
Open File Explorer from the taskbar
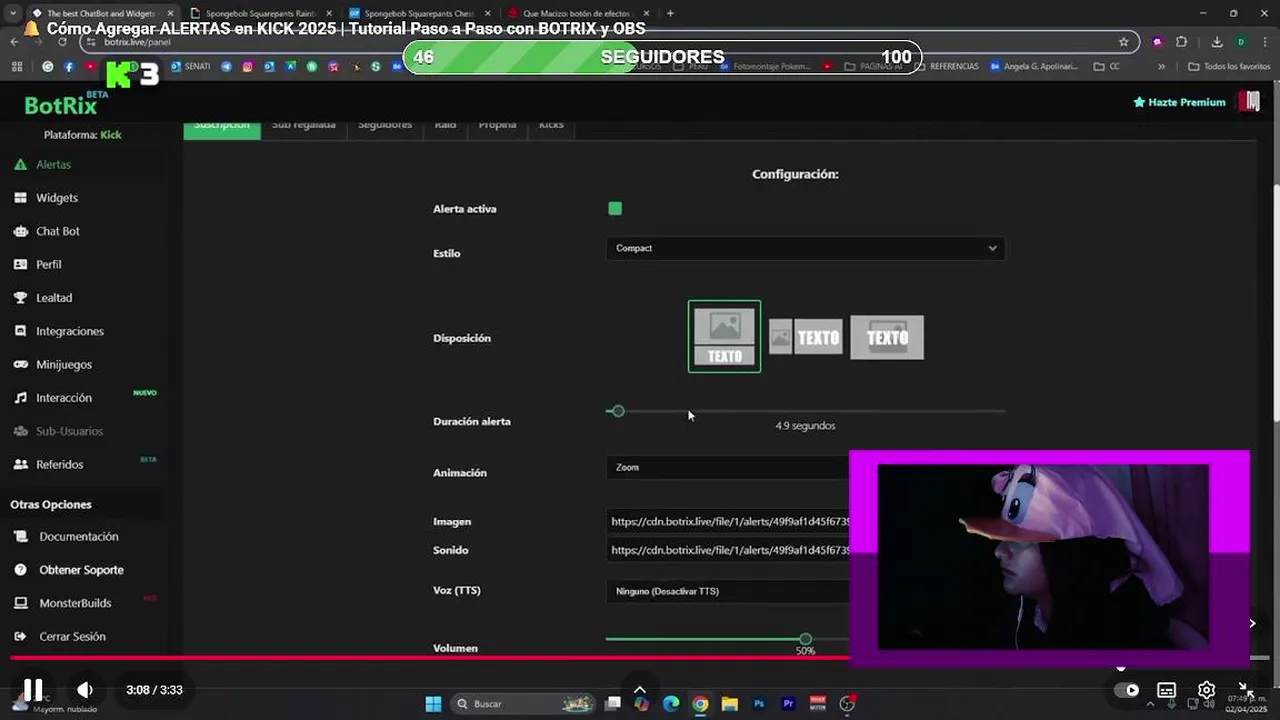pos(729,704)
